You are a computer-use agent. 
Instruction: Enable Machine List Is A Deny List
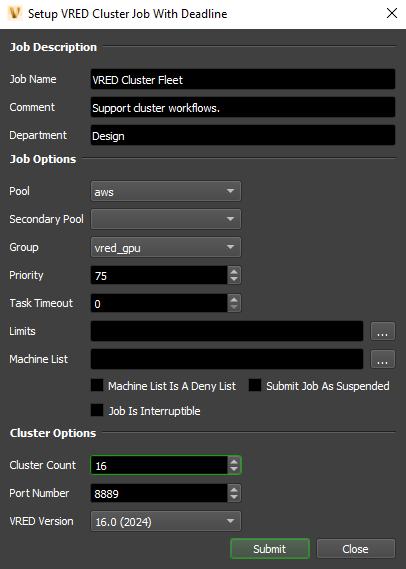point(97,385)
